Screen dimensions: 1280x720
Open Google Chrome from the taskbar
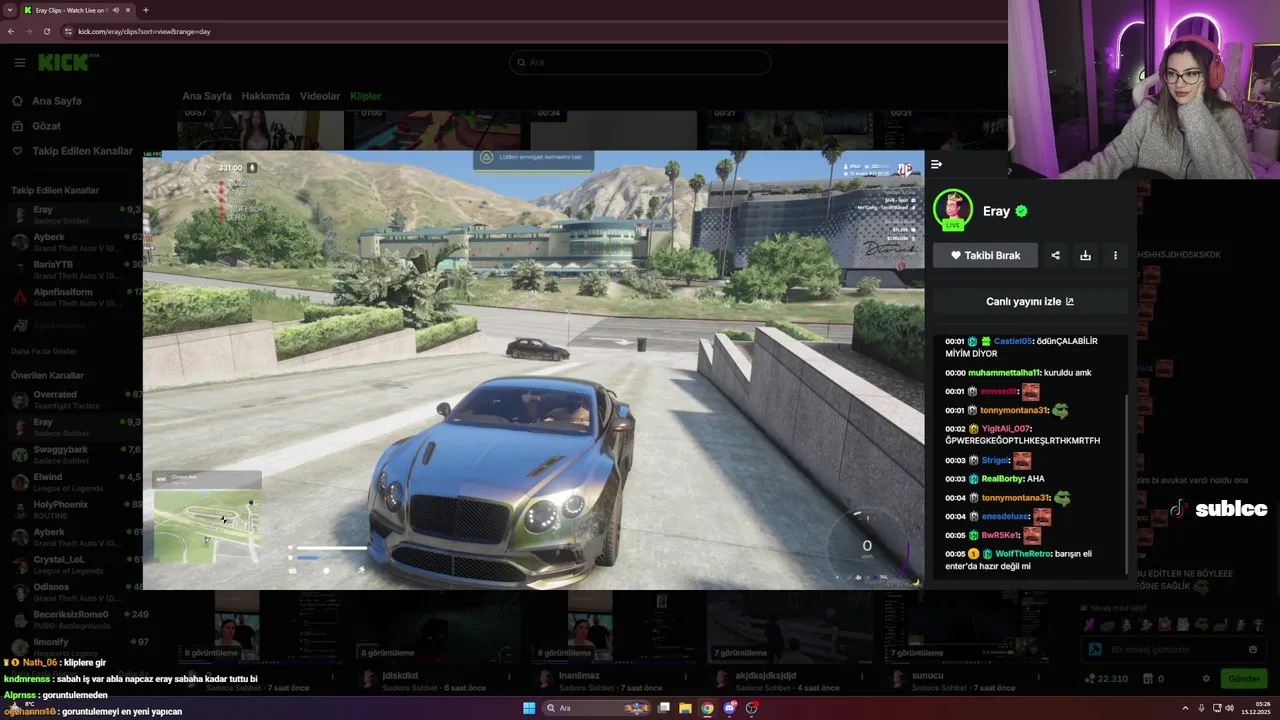pos(707,708)
